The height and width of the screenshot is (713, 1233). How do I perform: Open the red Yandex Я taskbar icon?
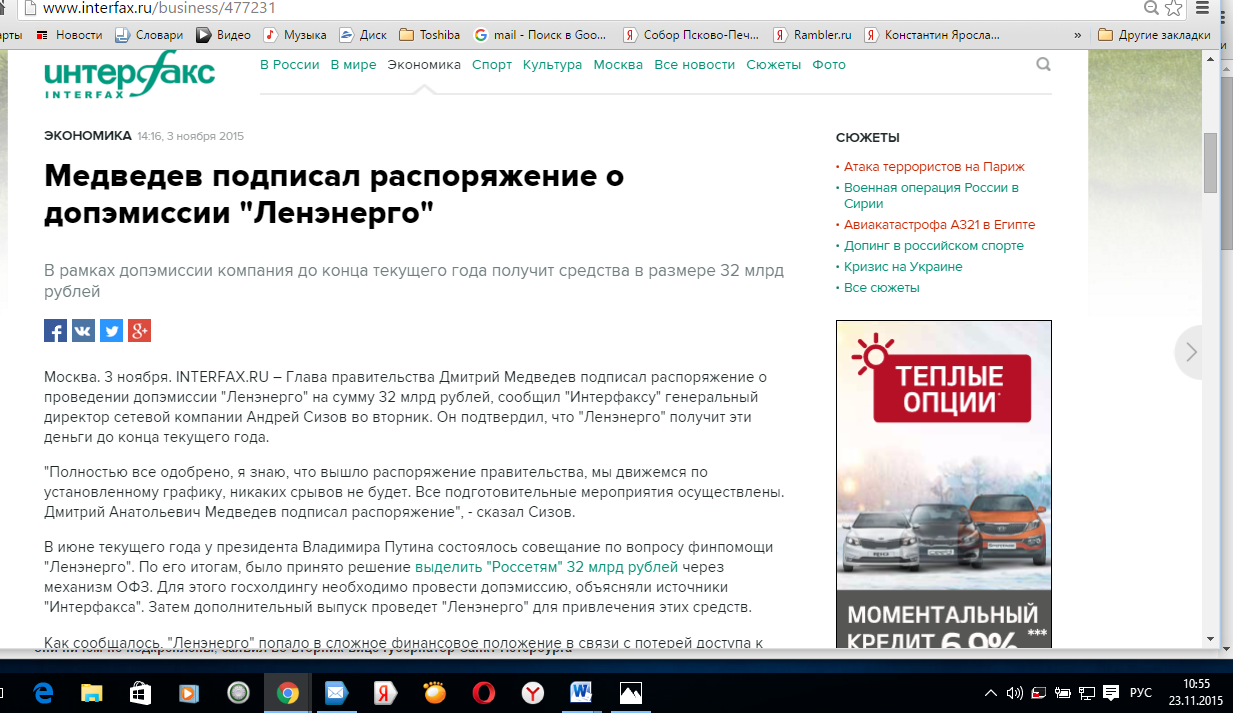click(385, 692)
